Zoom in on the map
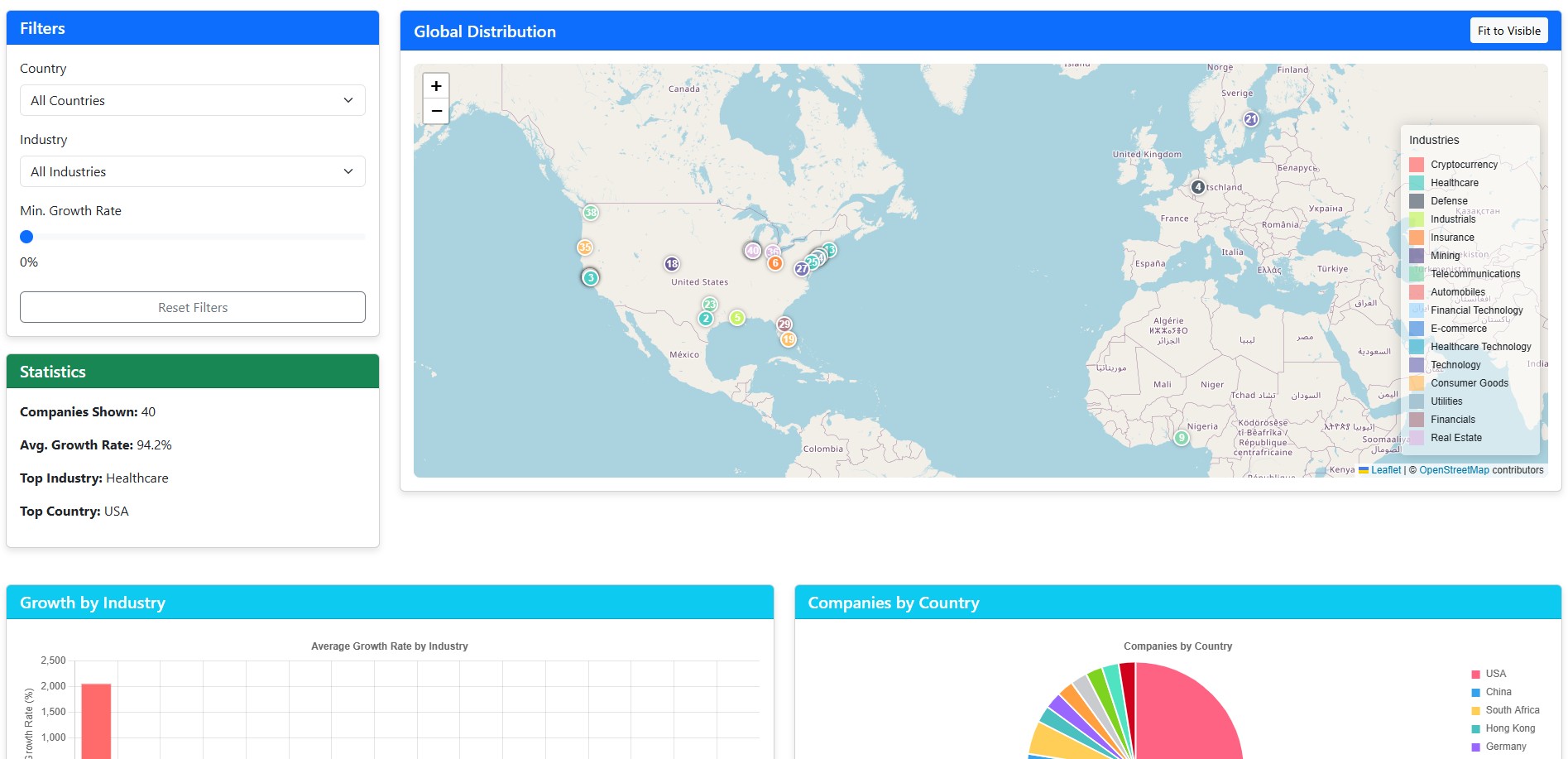Screen dimensions: 1568x759 (436, 86)
